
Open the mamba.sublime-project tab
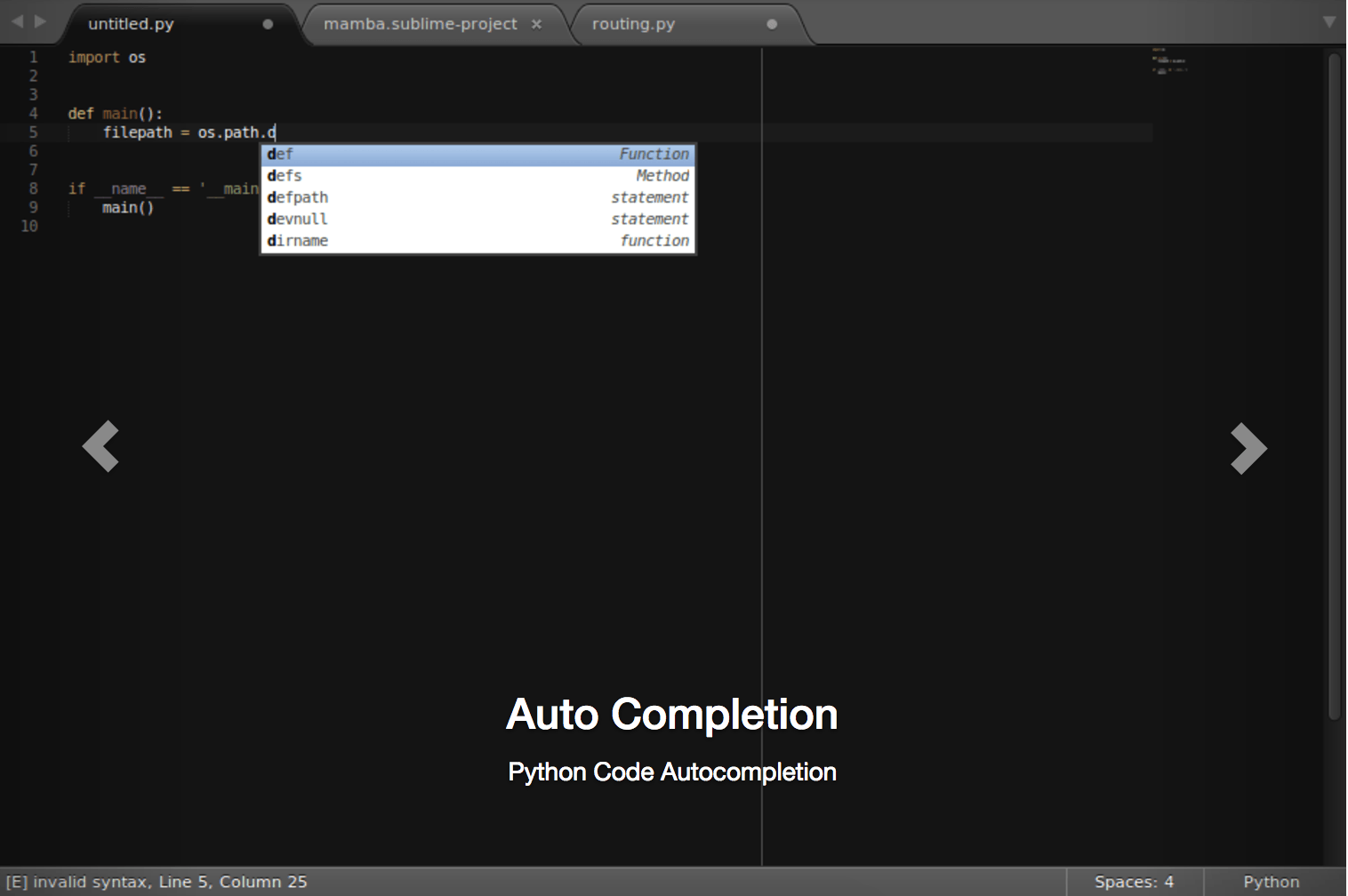tap(420, 24)
